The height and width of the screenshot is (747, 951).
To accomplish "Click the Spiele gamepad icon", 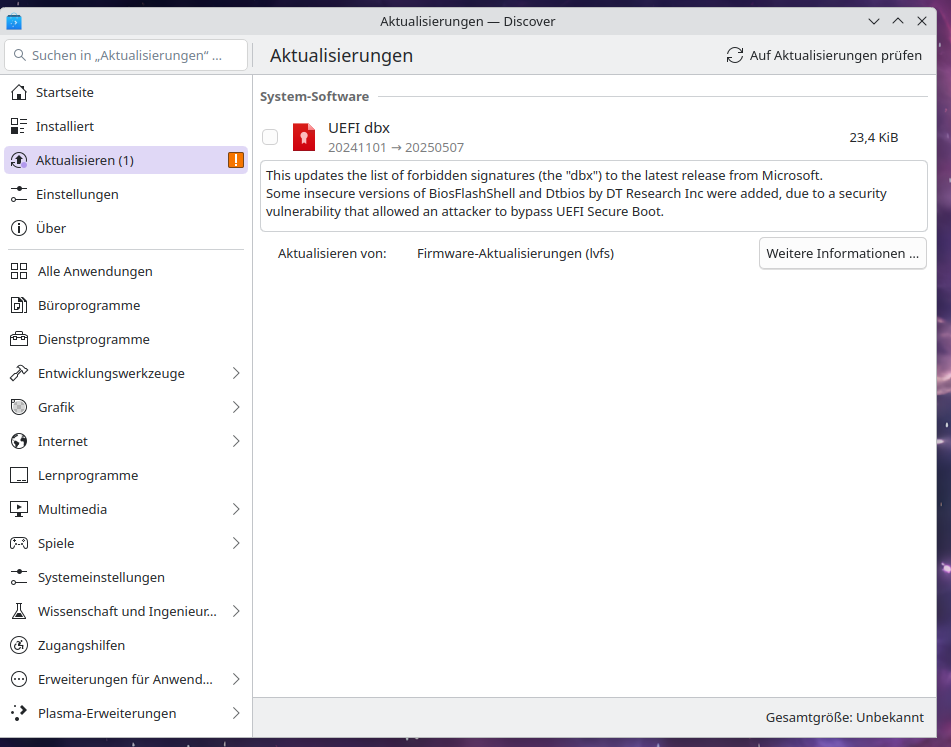I will click(19, 543).
